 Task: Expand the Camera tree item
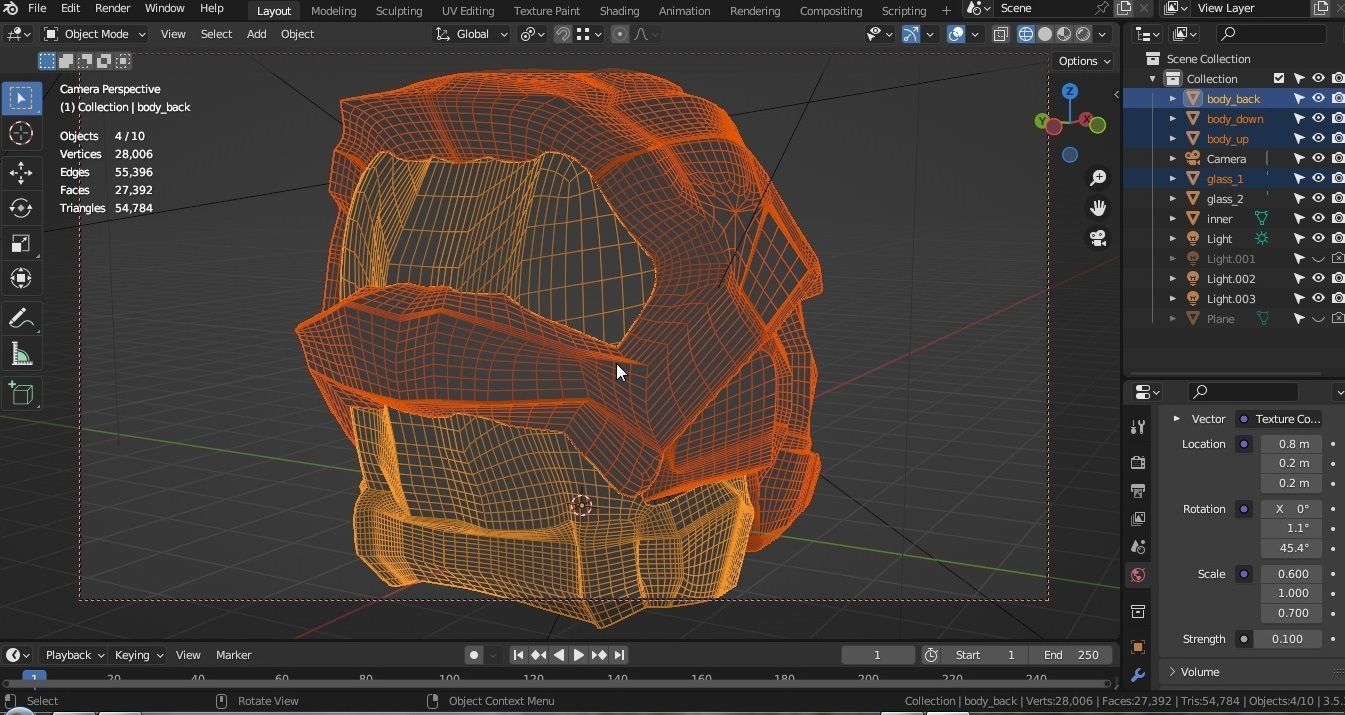coord(1173,159)
